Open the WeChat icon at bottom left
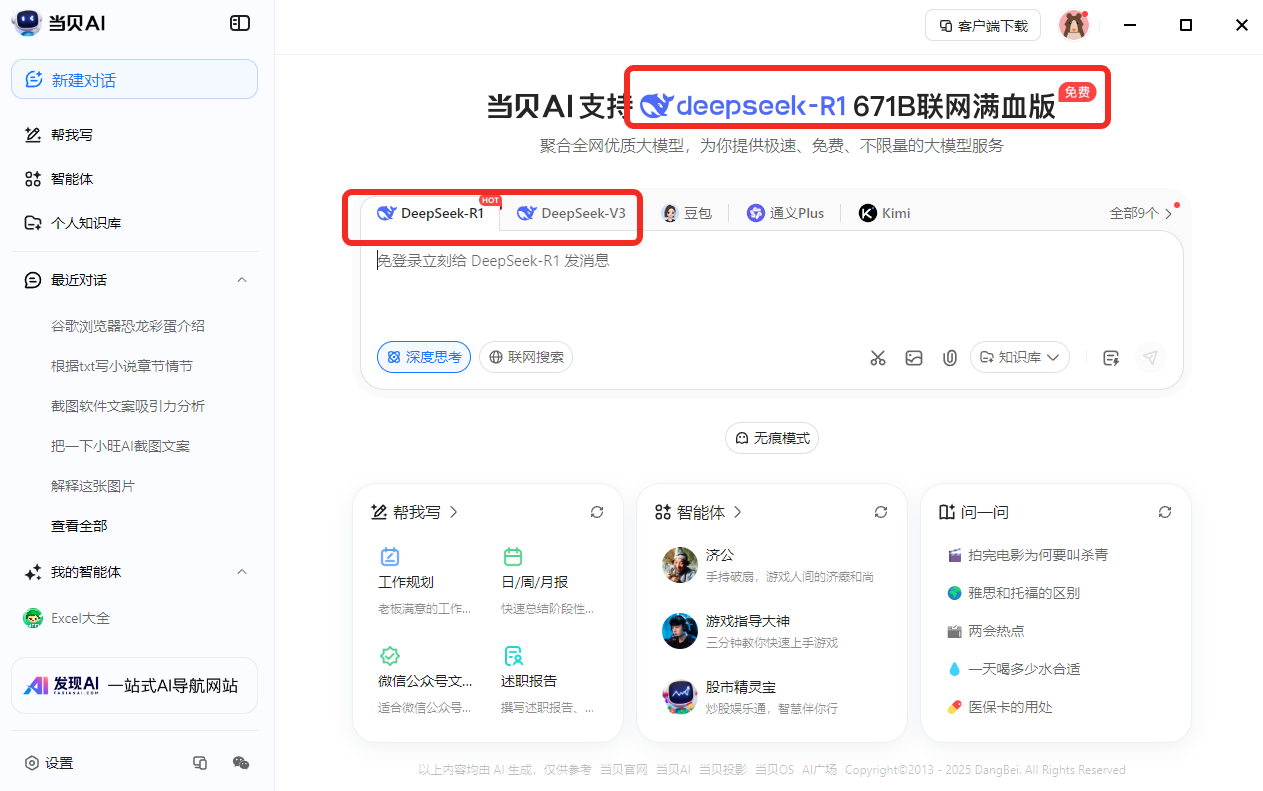1263x791 pixels. [x=241, y=763]
